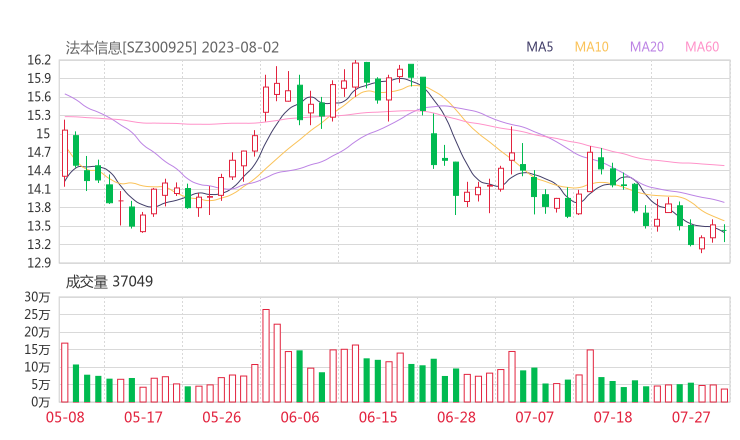Click the 10万 volume axis label

[37, 367]
